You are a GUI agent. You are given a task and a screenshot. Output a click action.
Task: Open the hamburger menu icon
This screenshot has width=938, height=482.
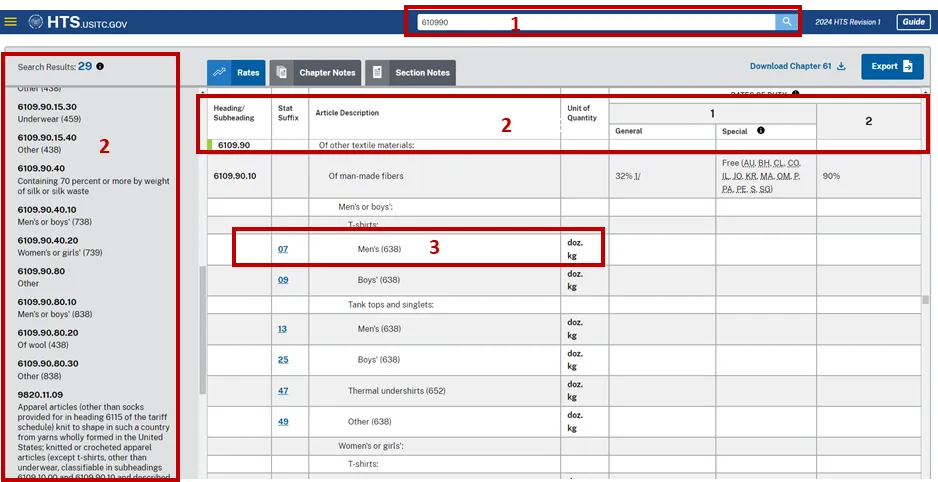10,22
